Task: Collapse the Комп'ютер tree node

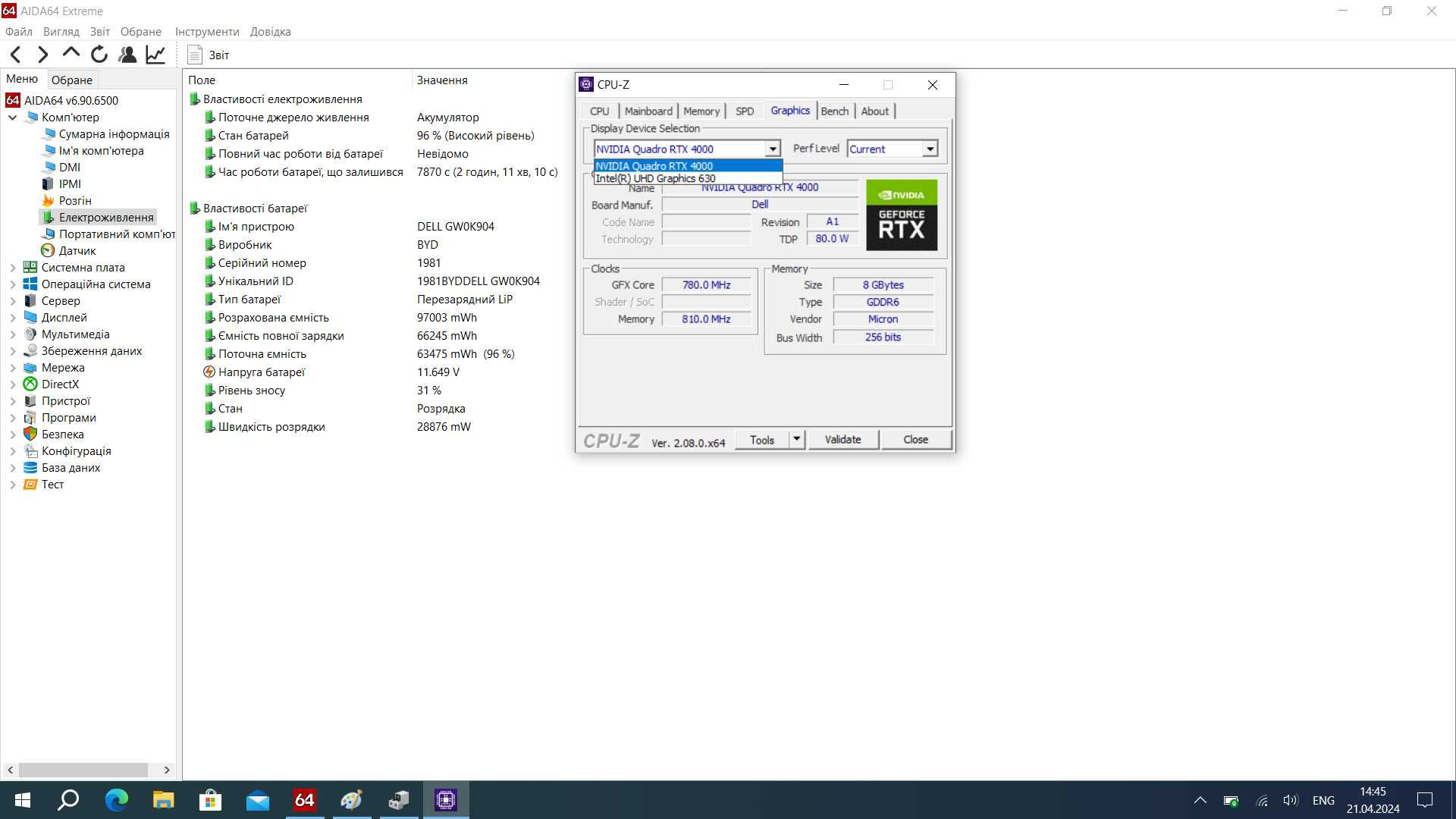Action: coord(12,118)
